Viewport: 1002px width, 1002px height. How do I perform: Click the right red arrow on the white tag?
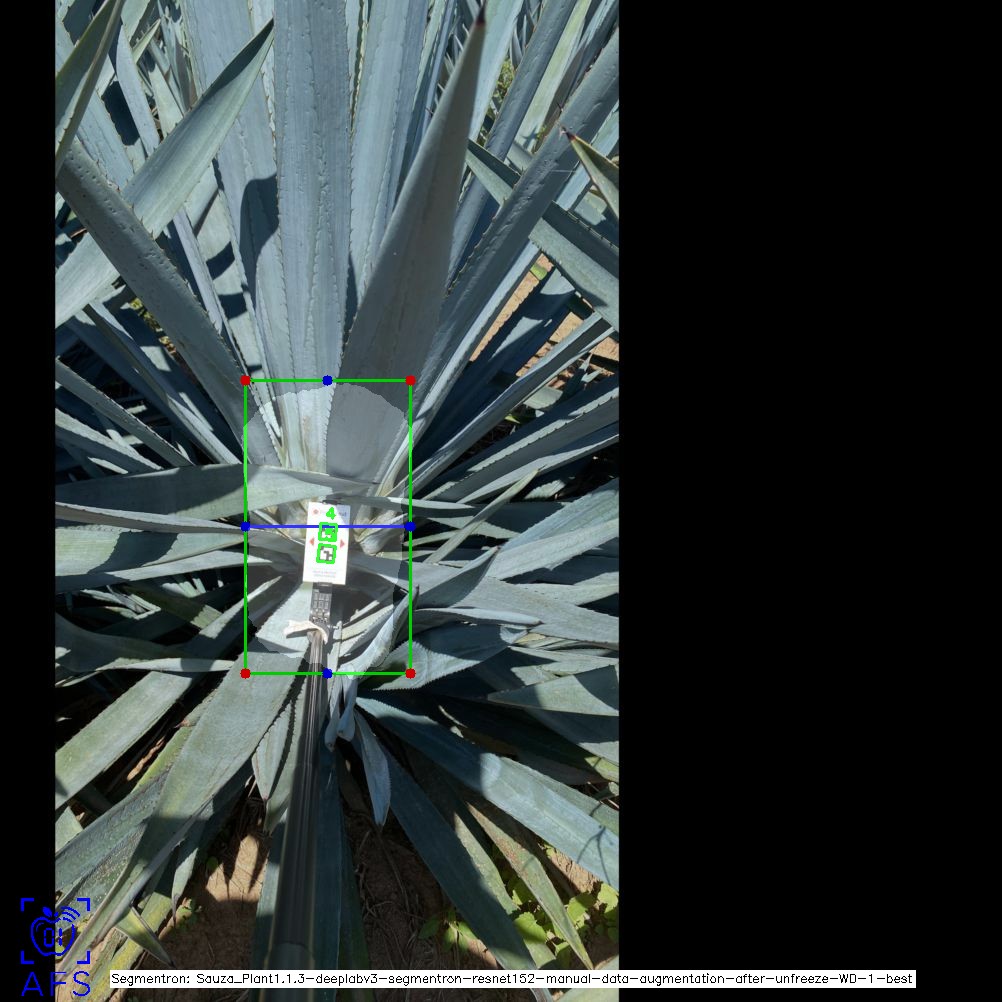pyautogui.click(x=343, y=544)
